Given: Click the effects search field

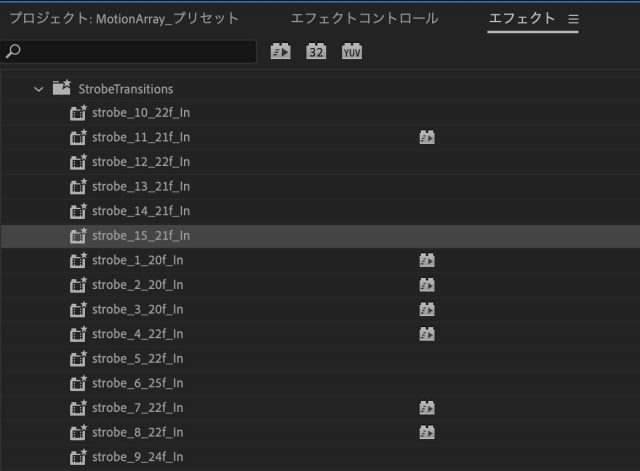Looking at the screenshot, I should [135, 52].
